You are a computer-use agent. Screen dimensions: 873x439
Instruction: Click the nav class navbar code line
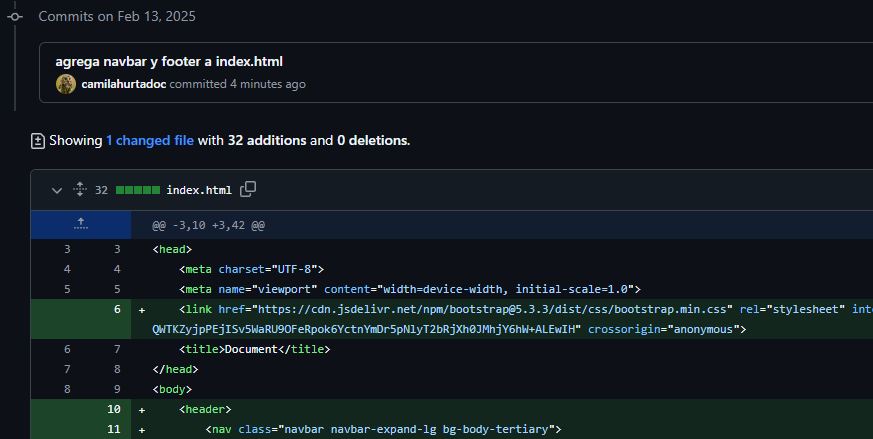384,430
